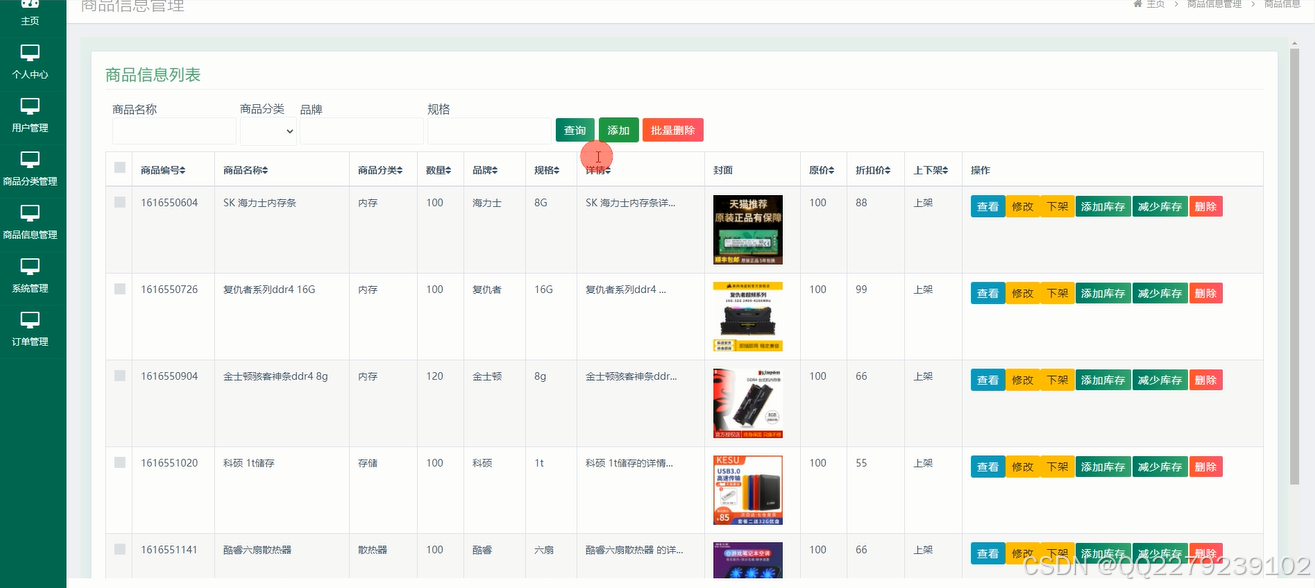Screen dimensions: 1315x588
Task: Click 删除 for 科硕 1t储存
Action: pyautogui.click(x=1206, y=467)
